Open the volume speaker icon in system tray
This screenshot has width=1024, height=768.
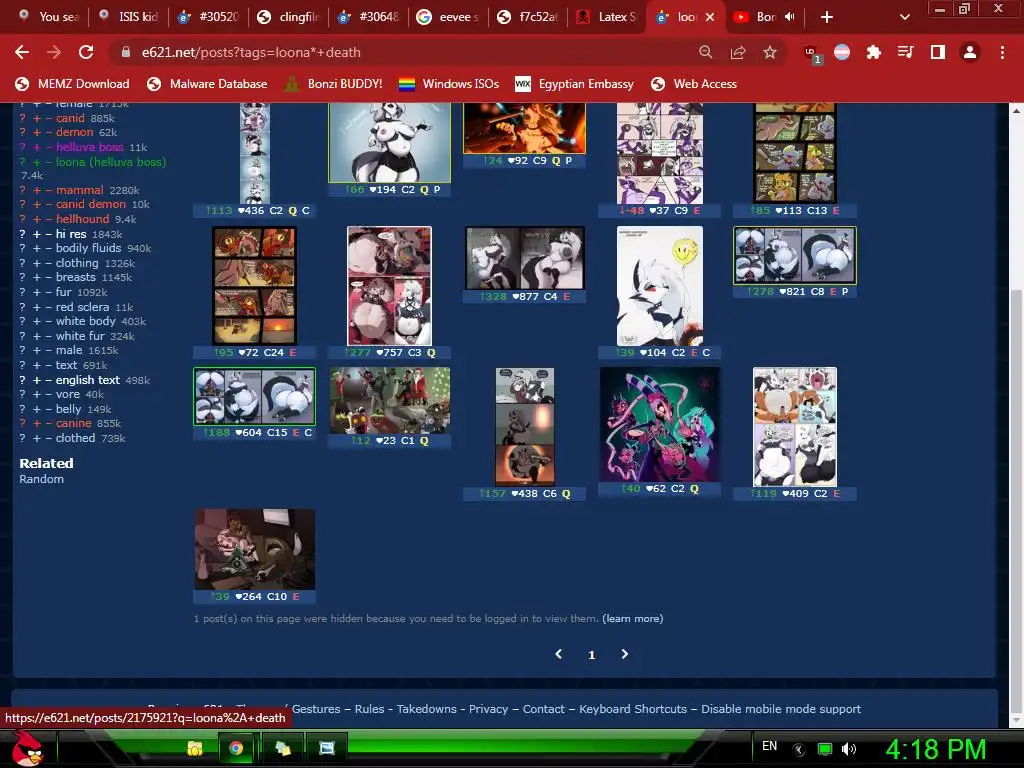click(848, 749)
